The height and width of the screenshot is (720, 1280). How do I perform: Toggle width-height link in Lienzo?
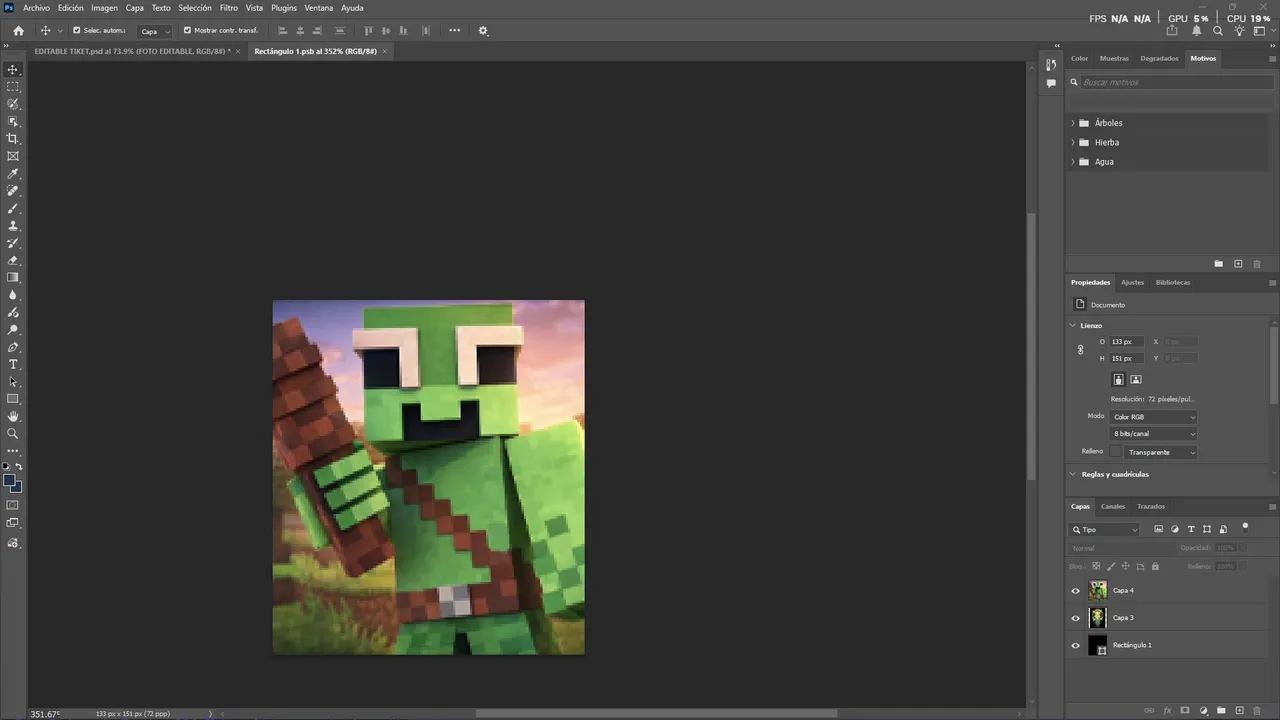tap(1081, 350)
